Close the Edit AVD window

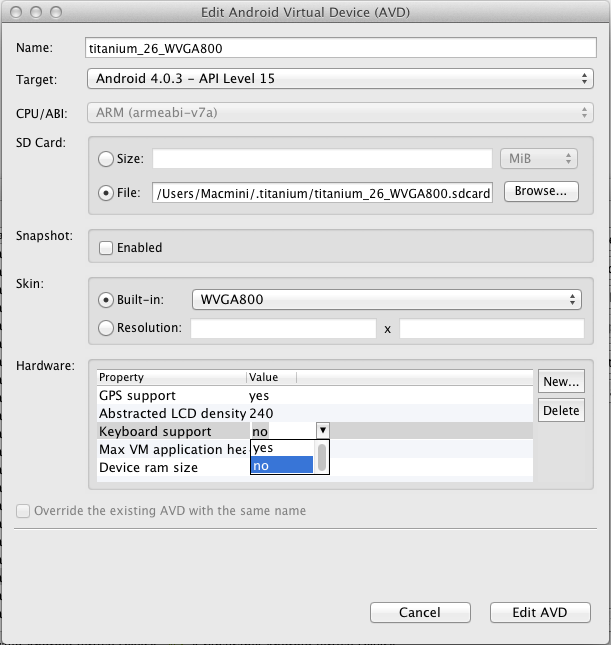pyautogui.click(x=16, y=12)
